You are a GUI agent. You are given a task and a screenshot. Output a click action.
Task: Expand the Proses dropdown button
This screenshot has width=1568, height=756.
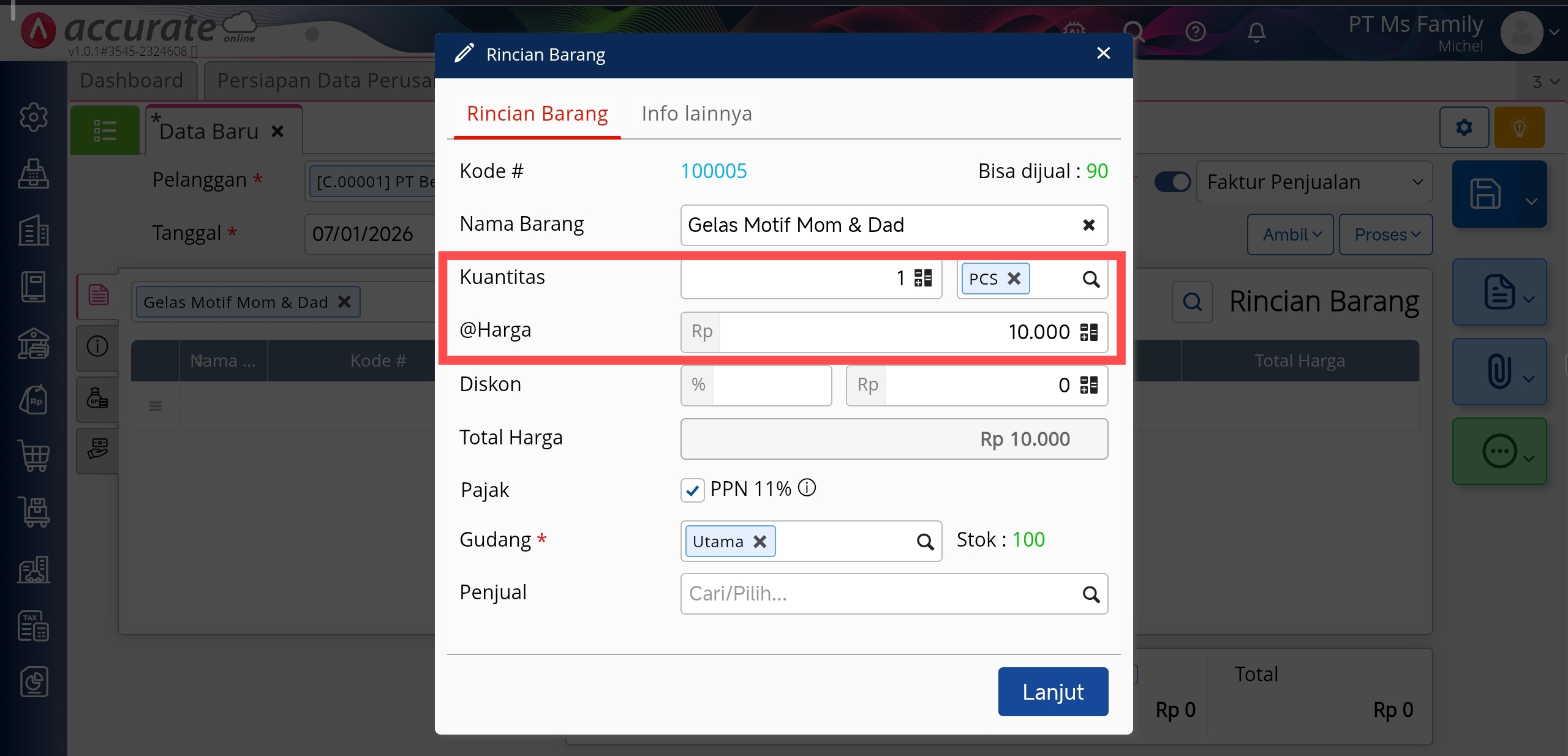click(1385, 234)
